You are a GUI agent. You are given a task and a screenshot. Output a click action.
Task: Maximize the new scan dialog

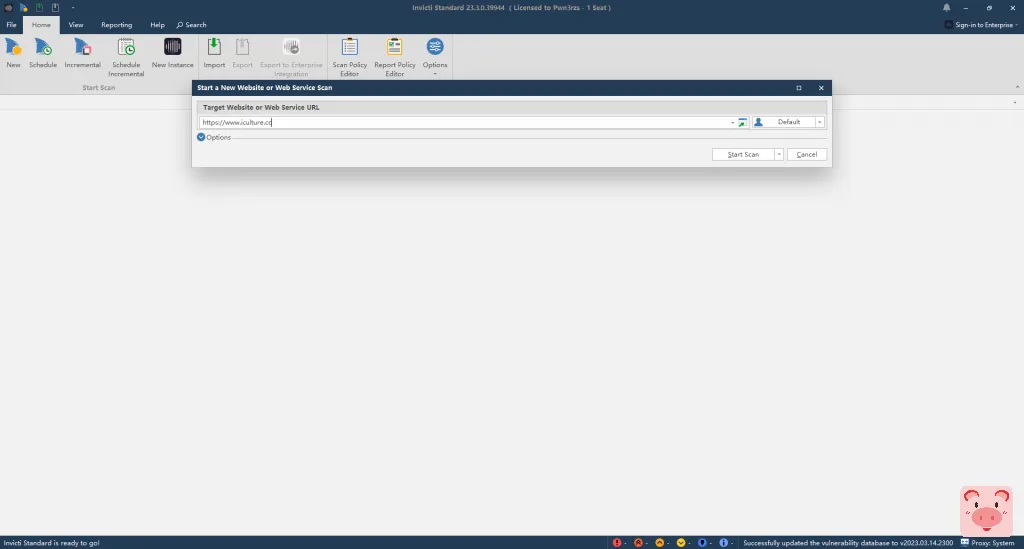click(799, 87)
